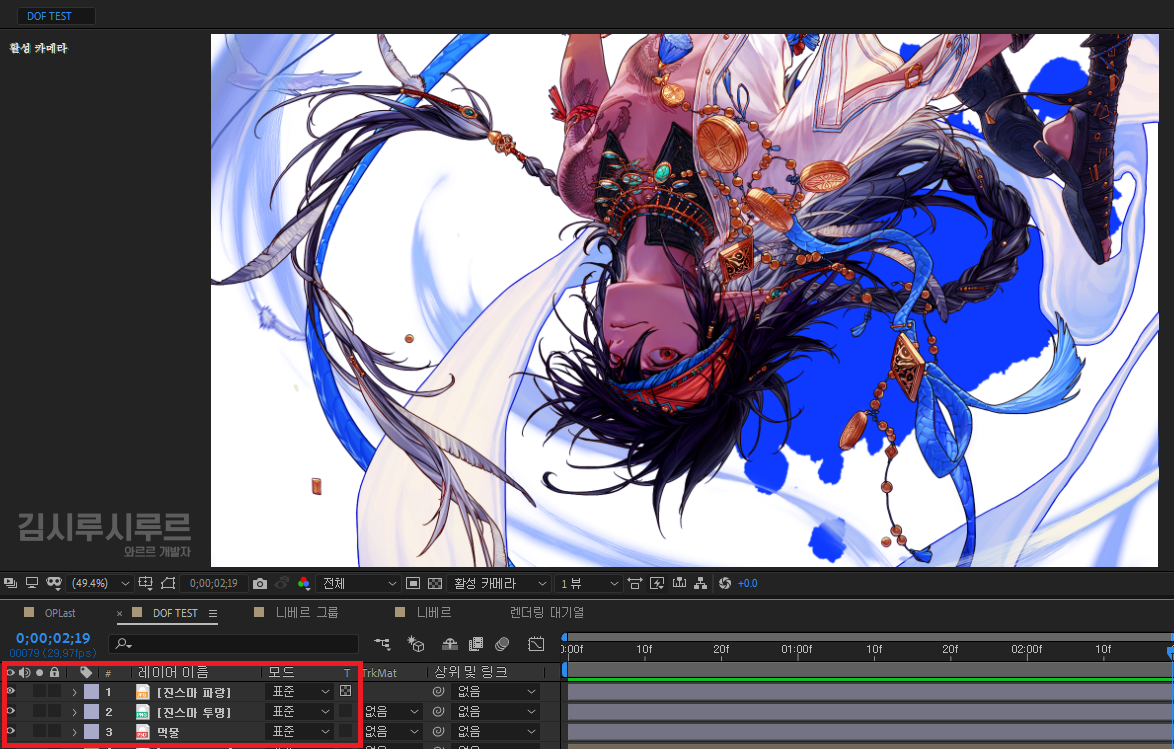
Task: Open composition mini-flowchart in timeline
Action: coord(383,643)
